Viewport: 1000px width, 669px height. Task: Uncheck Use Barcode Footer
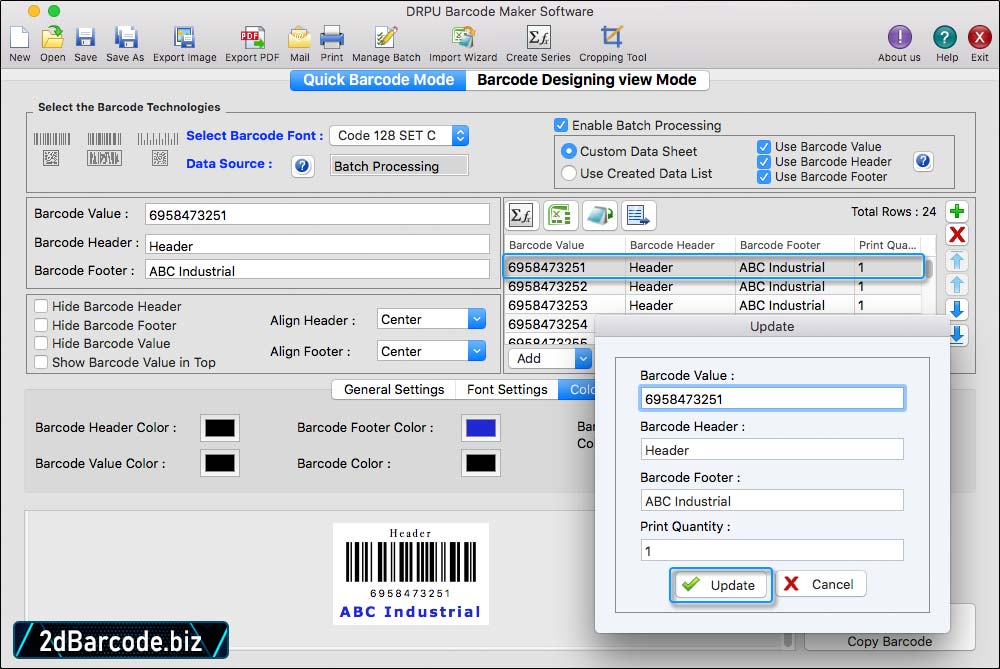pos(764,177)
